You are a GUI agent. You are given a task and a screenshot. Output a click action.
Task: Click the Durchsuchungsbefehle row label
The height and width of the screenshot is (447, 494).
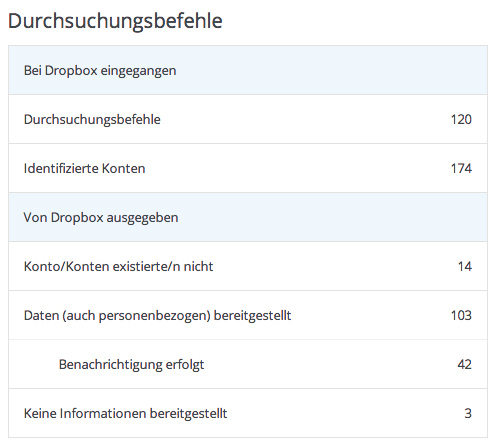(92, 119)
